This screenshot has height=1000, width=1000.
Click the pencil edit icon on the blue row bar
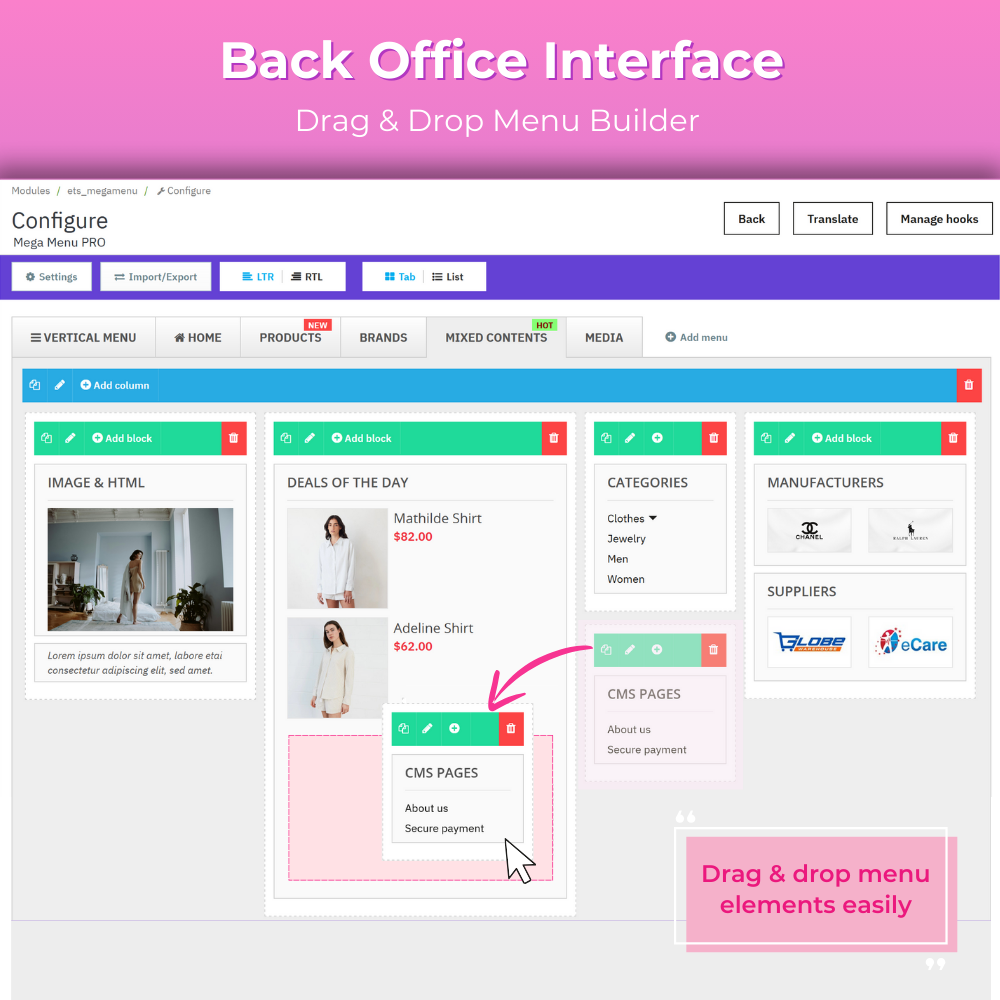[x=60, y=385]
